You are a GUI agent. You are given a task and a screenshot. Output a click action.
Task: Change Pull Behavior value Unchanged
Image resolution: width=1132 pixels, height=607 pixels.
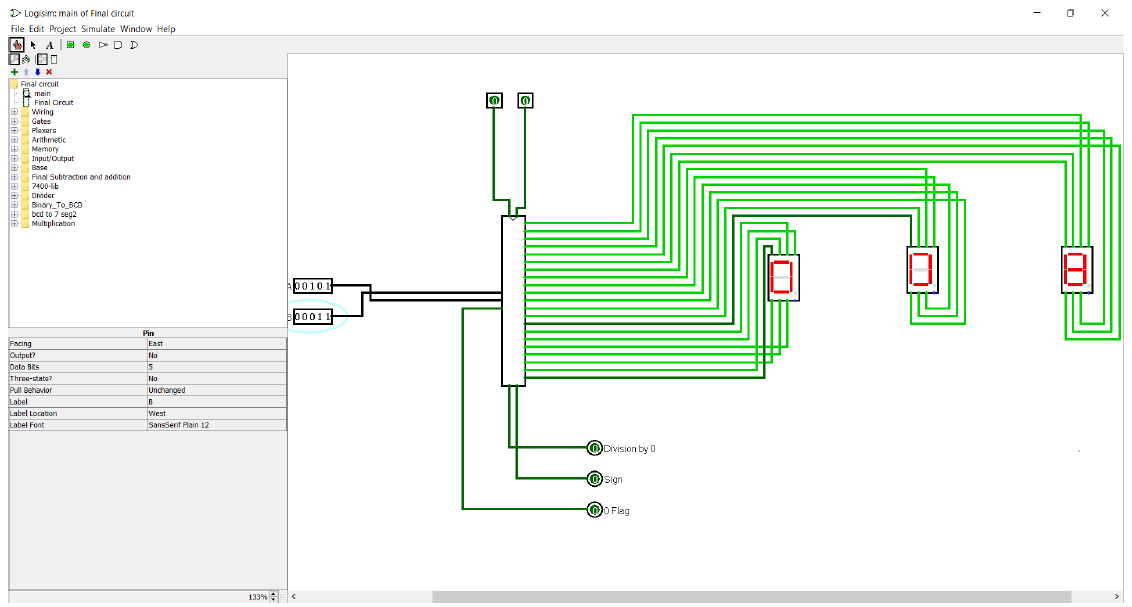pos(217,390)
